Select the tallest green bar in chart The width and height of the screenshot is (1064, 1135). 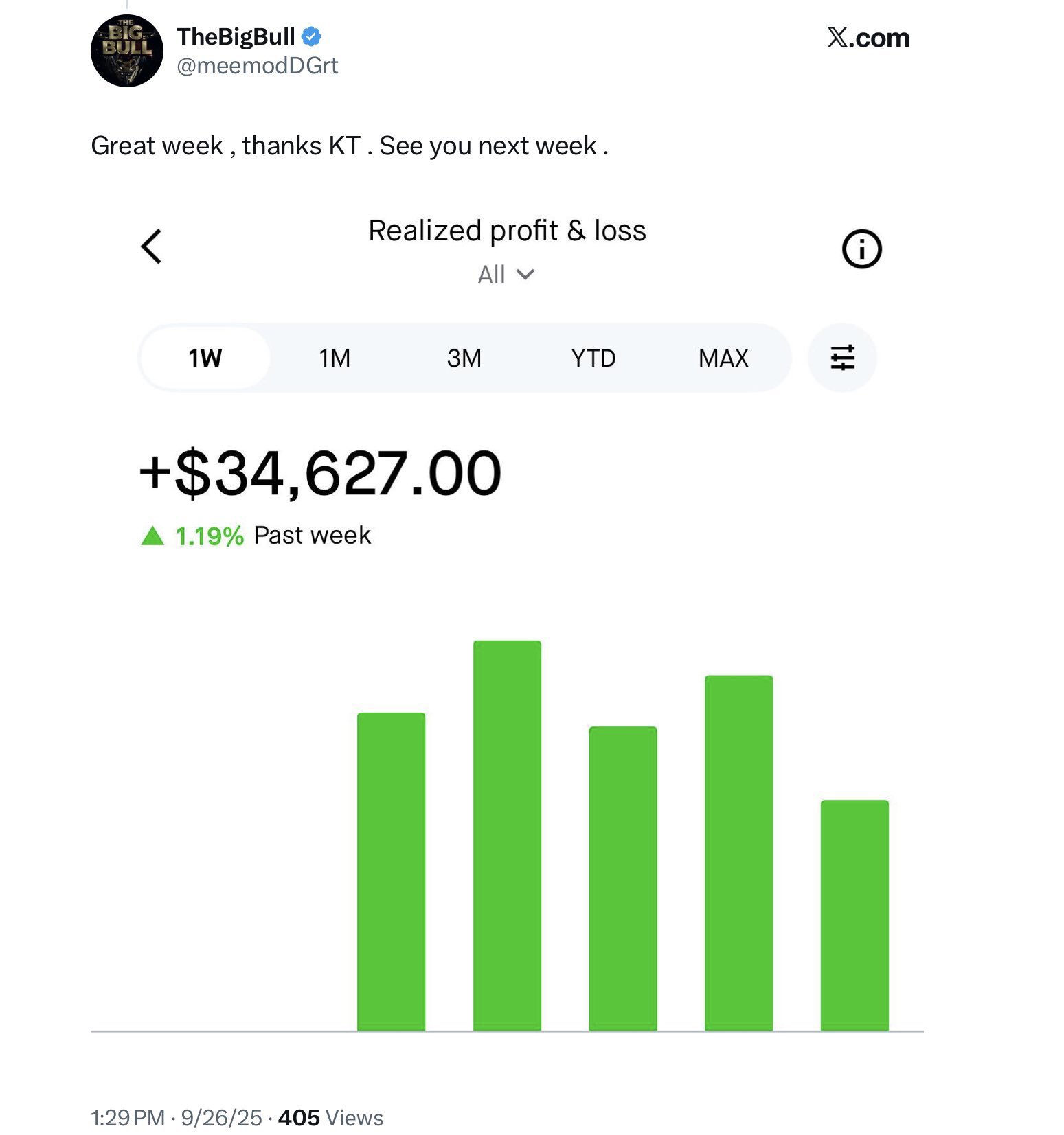(507, 835)
